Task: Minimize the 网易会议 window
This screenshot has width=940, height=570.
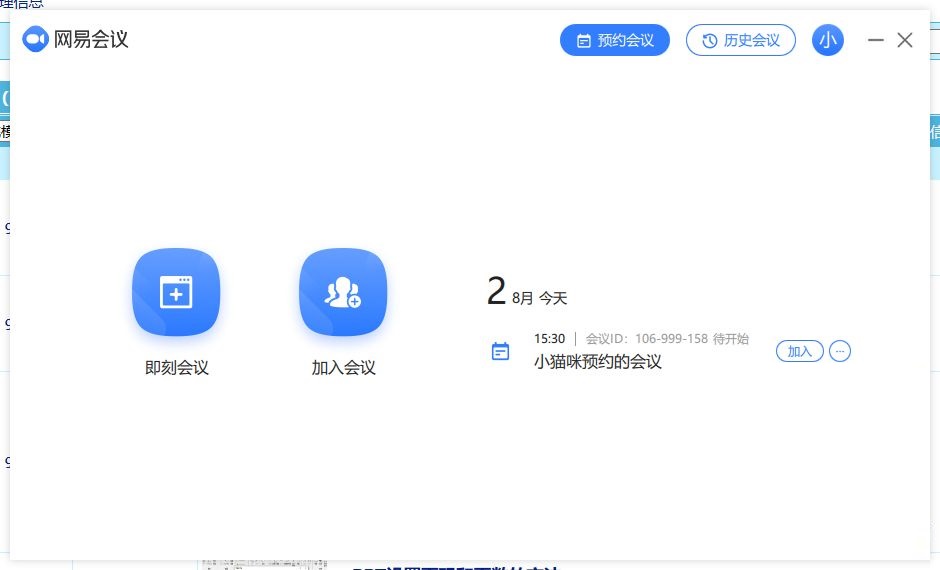Action: click(876, 40)
